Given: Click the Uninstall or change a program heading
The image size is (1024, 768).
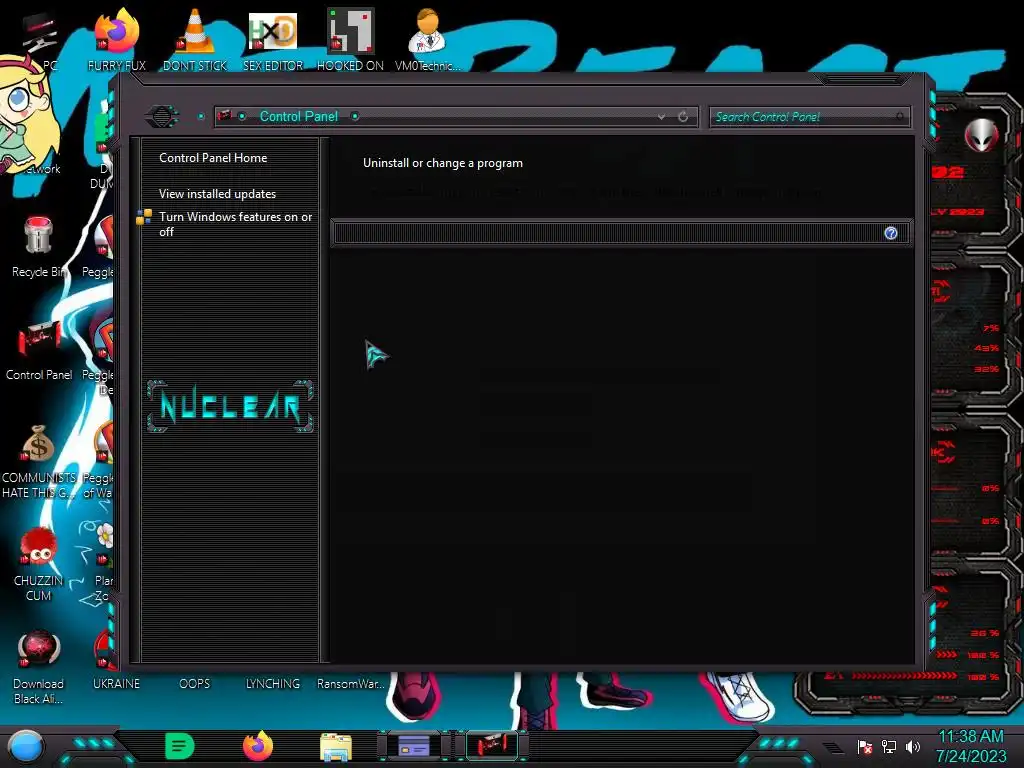Looking at the screenshot, I should pyautogui.click(x=443, y=163).
